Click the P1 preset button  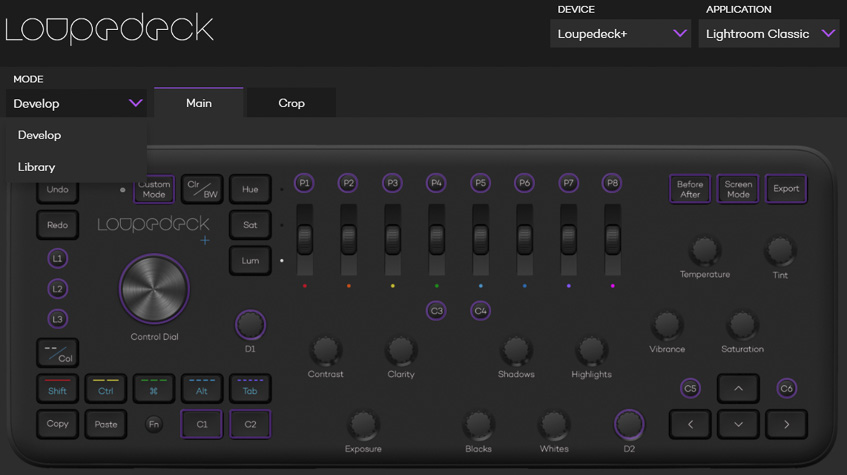click(x=304, y=183)
